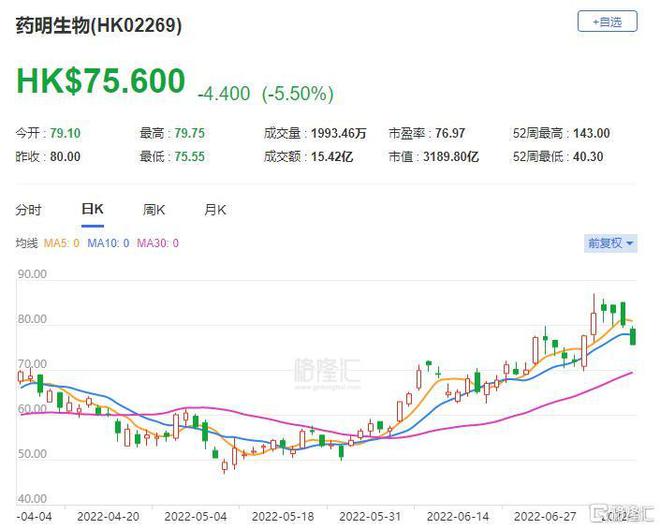The width and height of the screenshot is (660, 529).
Task: Select the 日K chart tab
Action: click(x=93, y=209)
